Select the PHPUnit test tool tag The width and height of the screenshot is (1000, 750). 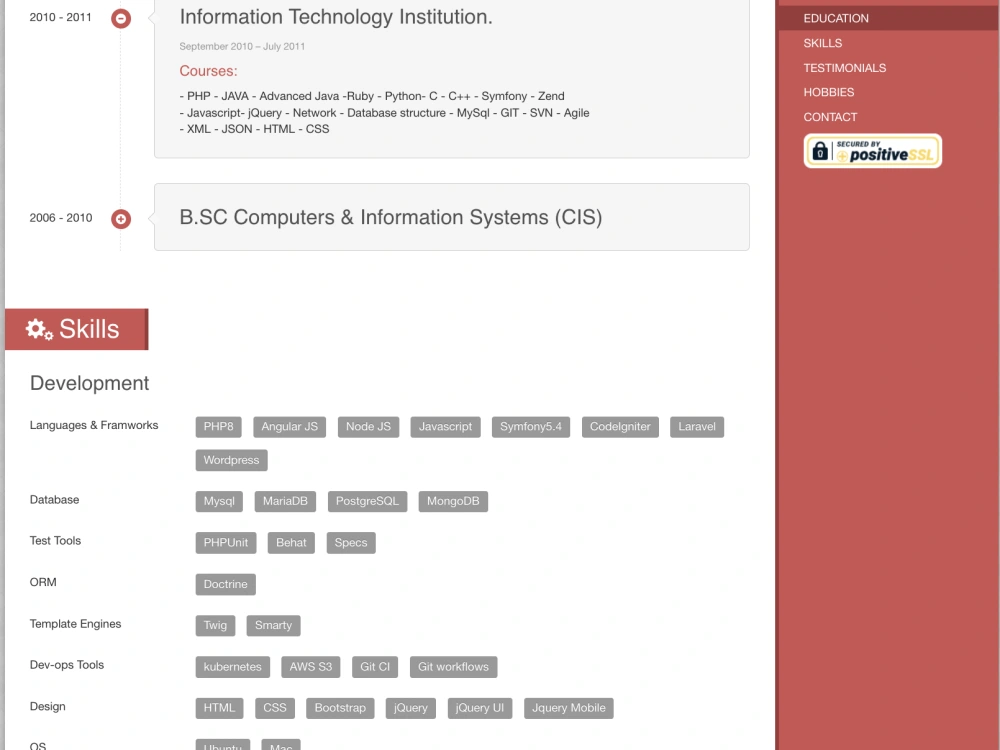[x=226, y=543]
